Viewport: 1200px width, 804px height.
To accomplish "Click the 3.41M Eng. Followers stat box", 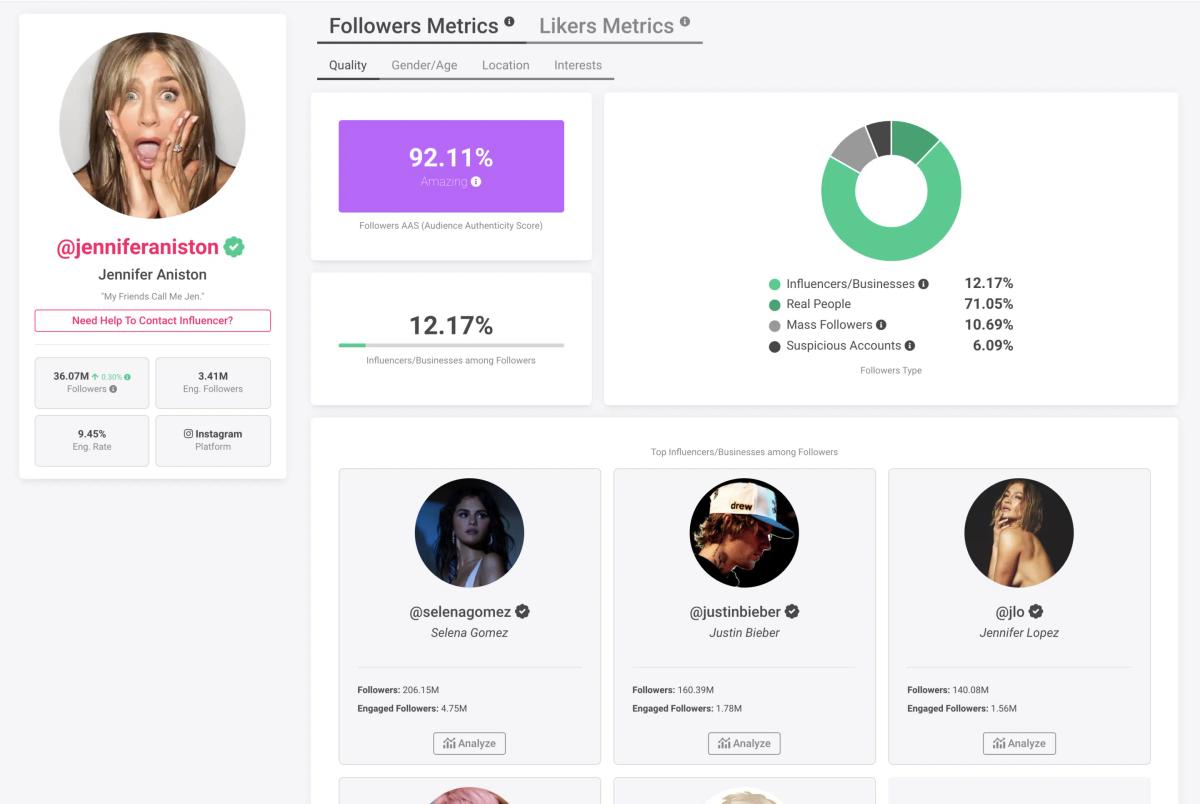I will (213, 383).
